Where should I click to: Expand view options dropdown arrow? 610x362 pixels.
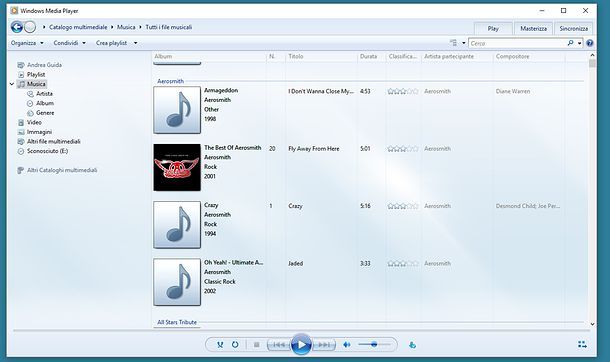[x=464, y=43]
